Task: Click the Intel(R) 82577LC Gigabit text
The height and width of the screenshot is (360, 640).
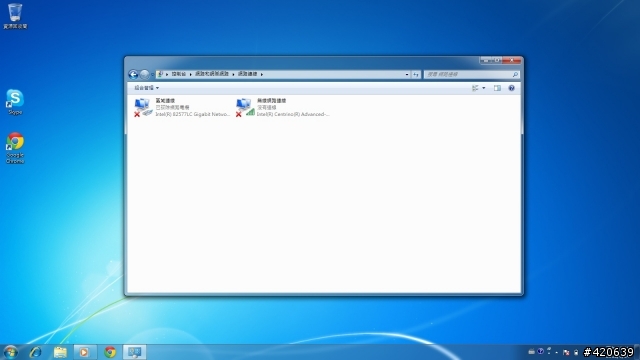Action: click(x=193, y=114)
